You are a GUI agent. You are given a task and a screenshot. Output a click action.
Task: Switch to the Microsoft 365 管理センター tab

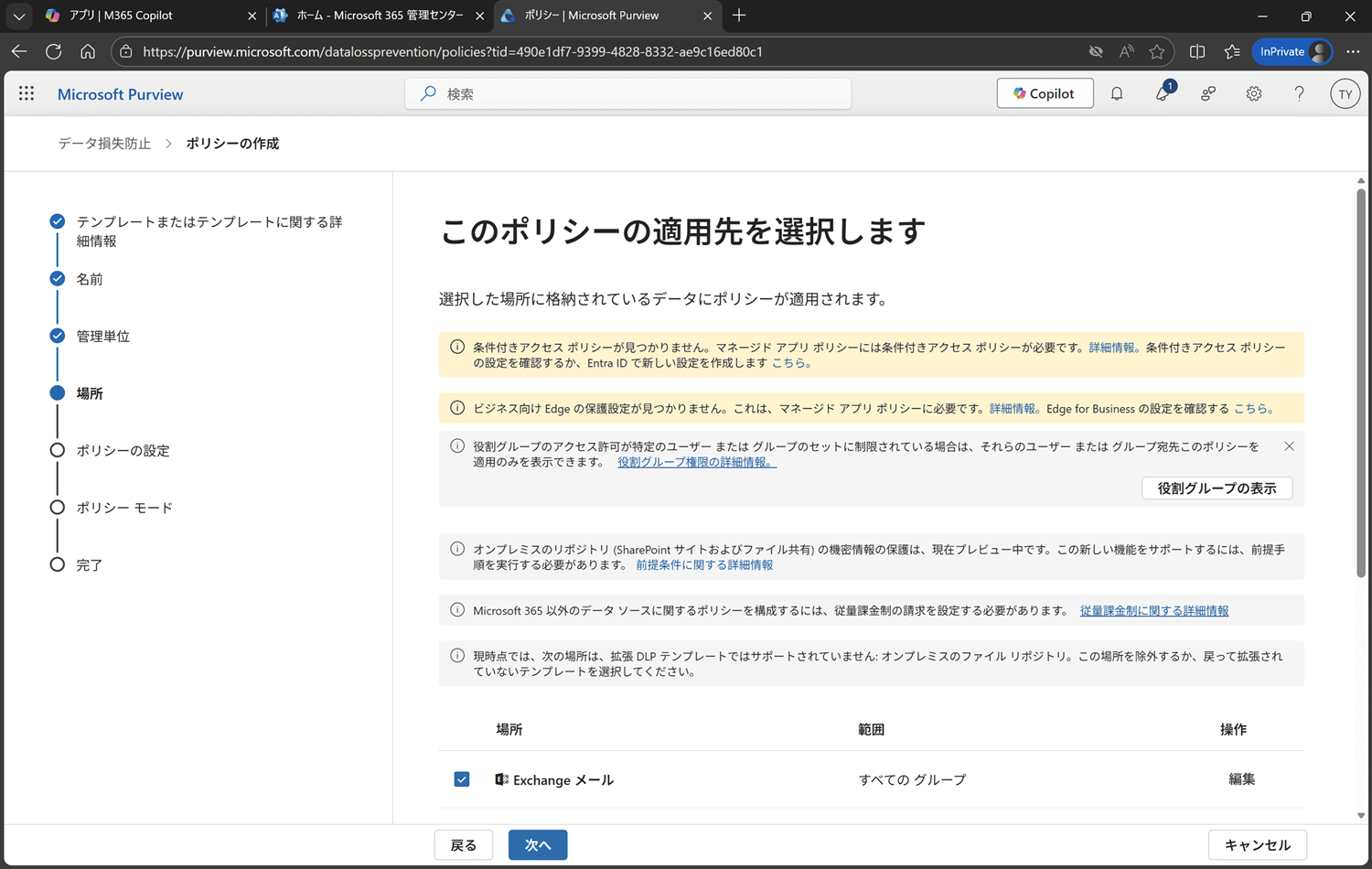point(381,16)
